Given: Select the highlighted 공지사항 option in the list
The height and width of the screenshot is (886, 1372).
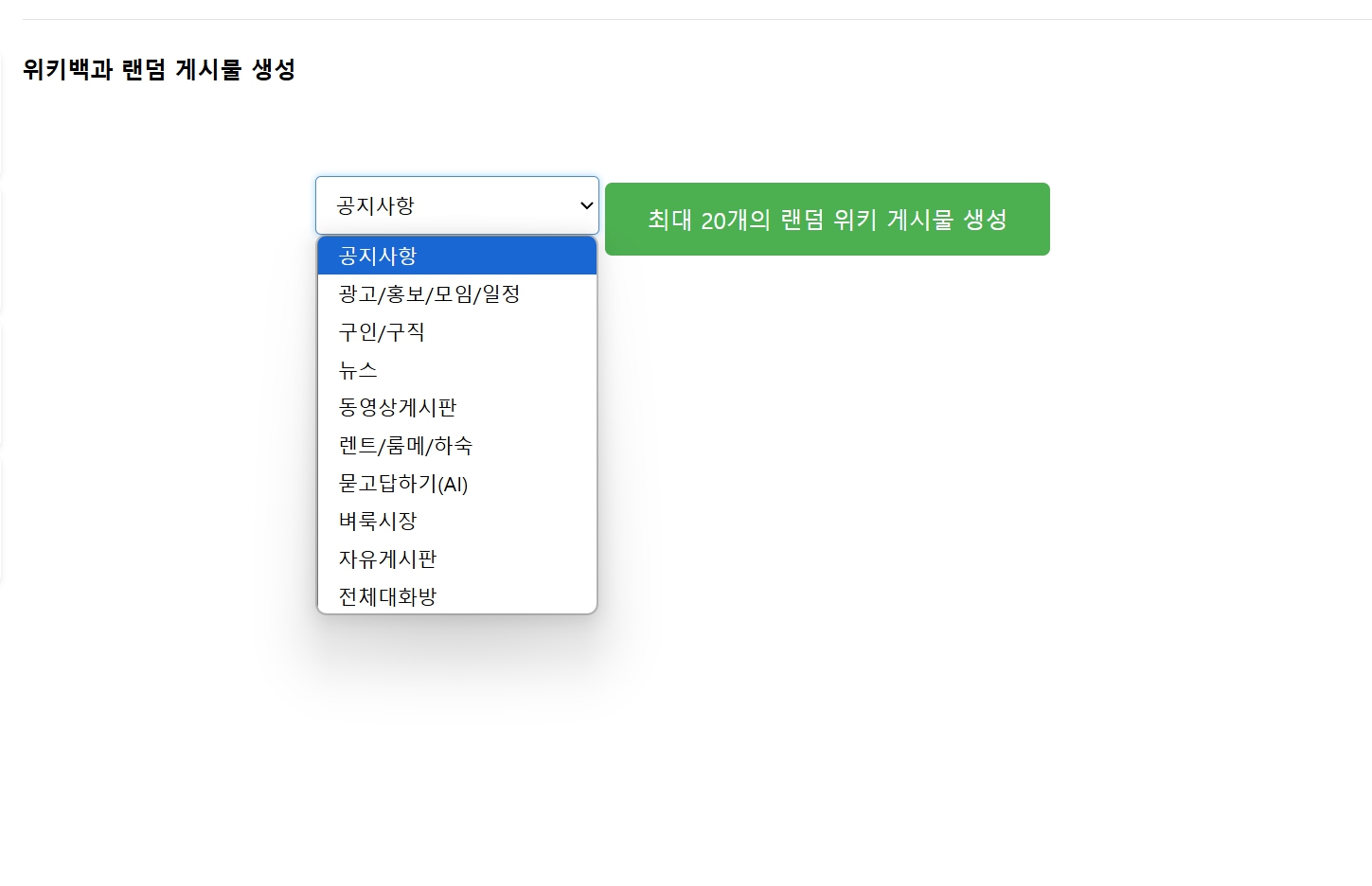Looking at the screenshot, I should 456,256.
